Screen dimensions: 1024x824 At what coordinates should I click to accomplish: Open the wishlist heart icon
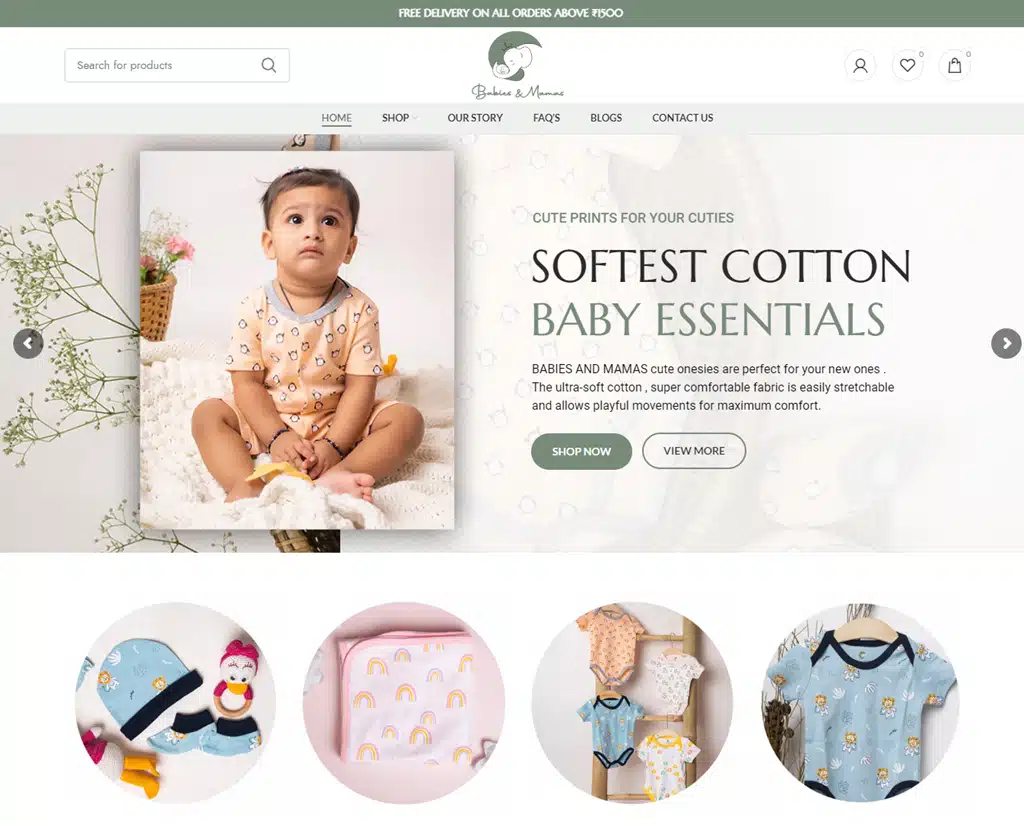pos(907,65)
